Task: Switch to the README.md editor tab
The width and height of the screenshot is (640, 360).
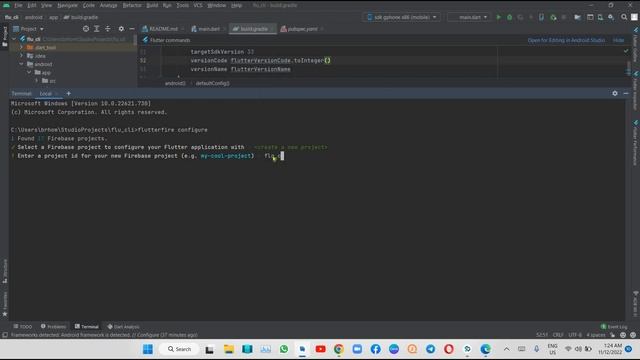Action: coord(162,29)
